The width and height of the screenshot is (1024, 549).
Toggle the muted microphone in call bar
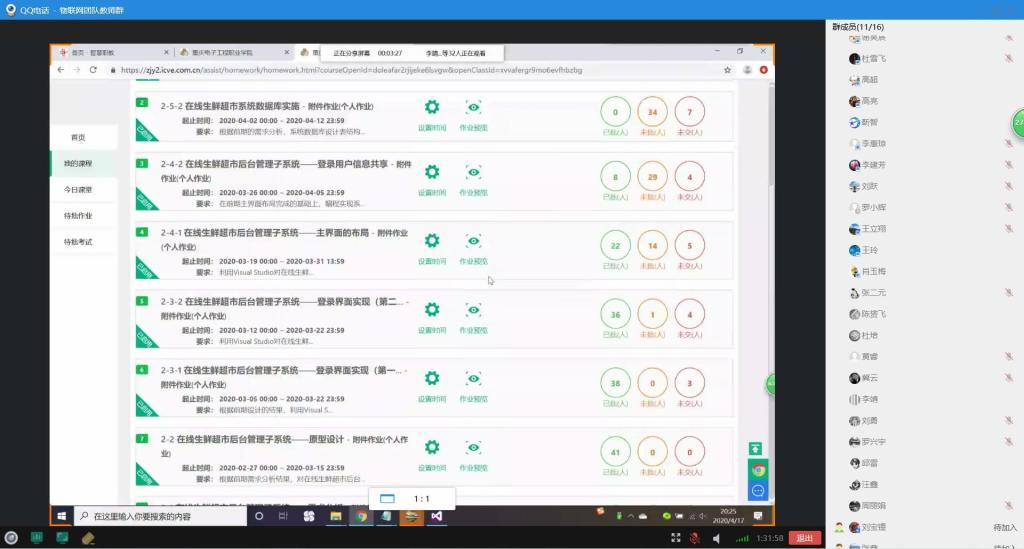(694, 538)
